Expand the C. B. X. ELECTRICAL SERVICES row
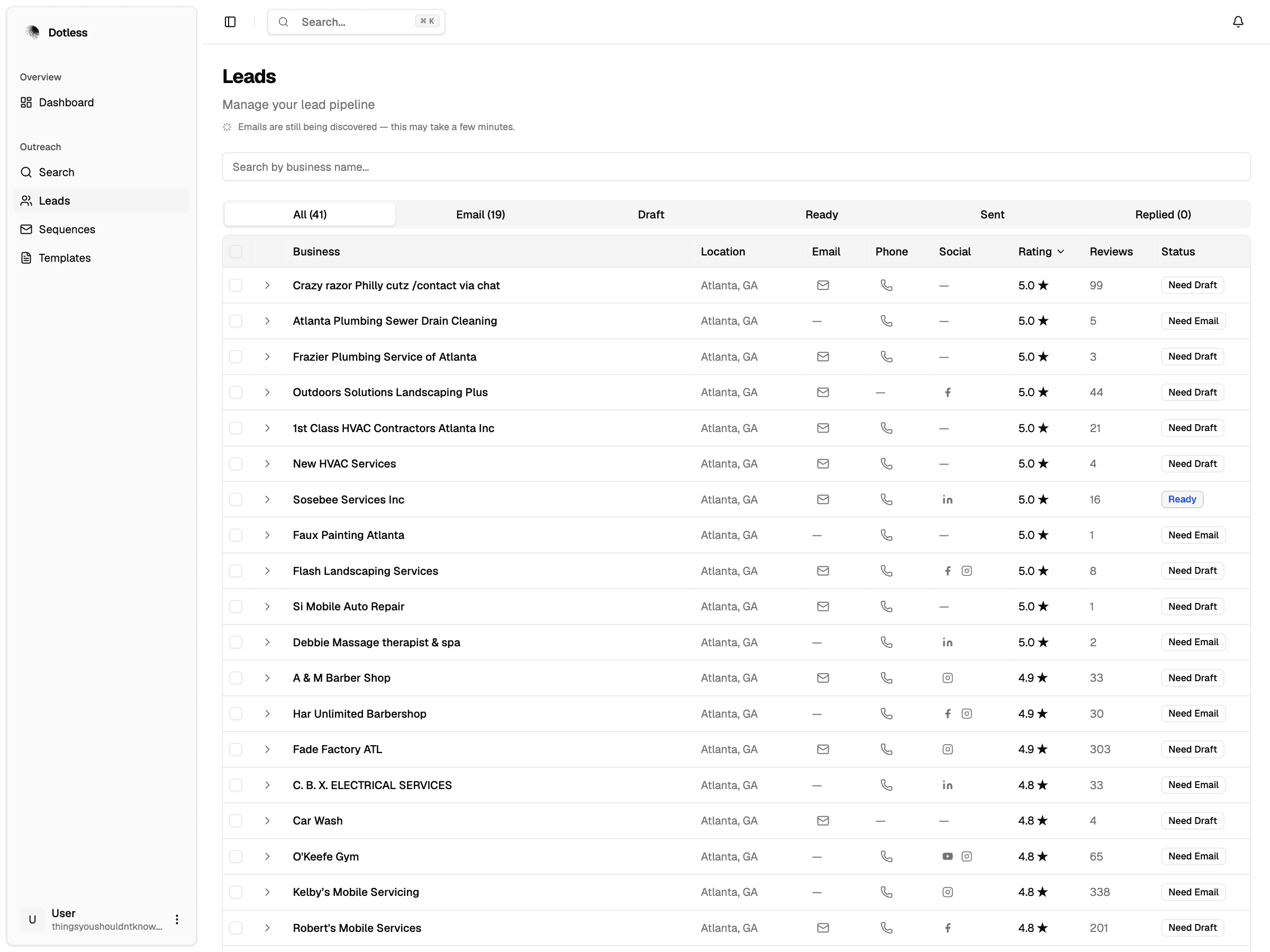Screen dimensions: 1270x952 [267, 785]
